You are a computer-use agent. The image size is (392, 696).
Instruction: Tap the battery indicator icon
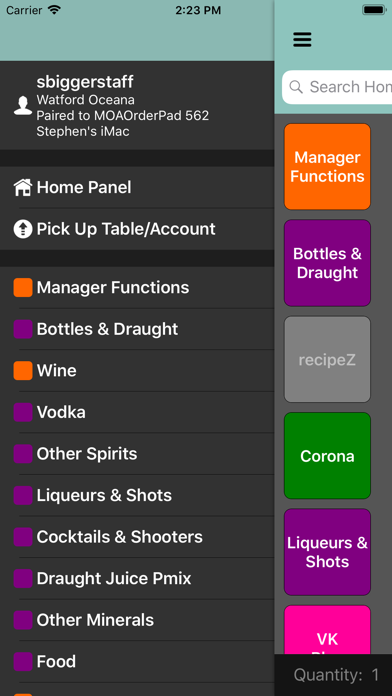pyautogui.click(x=374, y=10)
